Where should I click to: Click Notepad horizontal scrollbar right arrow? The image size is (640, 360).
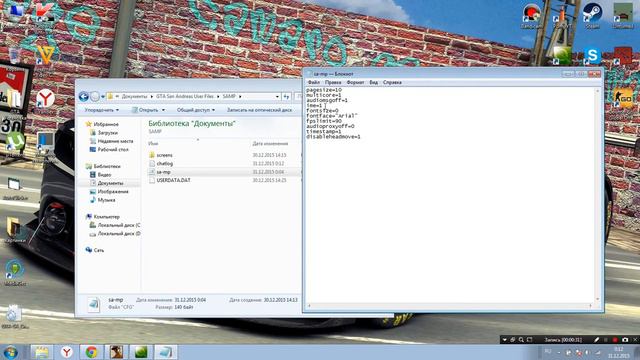pyautogui.click(x=591, y=306)
